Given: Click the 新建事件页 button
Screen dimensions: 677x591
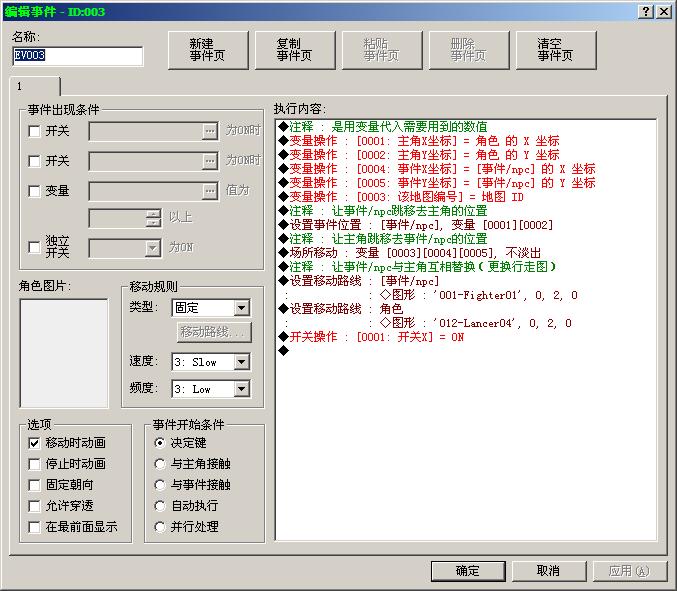Looking at the screenshot, I should tap(208, 50).
